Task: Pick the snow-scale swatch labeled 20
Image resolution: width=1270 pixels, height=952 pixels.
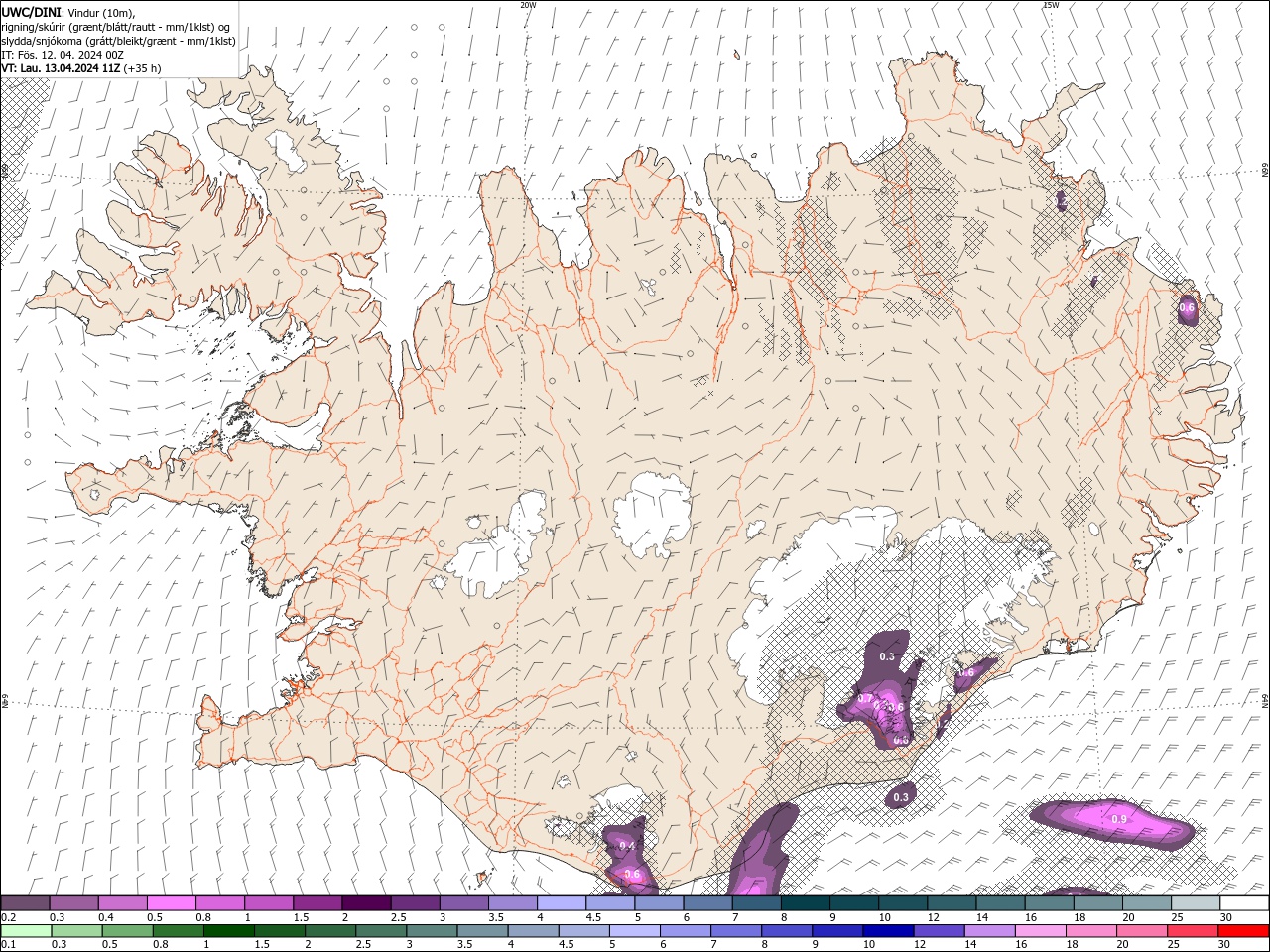Action: [1146, 903]
